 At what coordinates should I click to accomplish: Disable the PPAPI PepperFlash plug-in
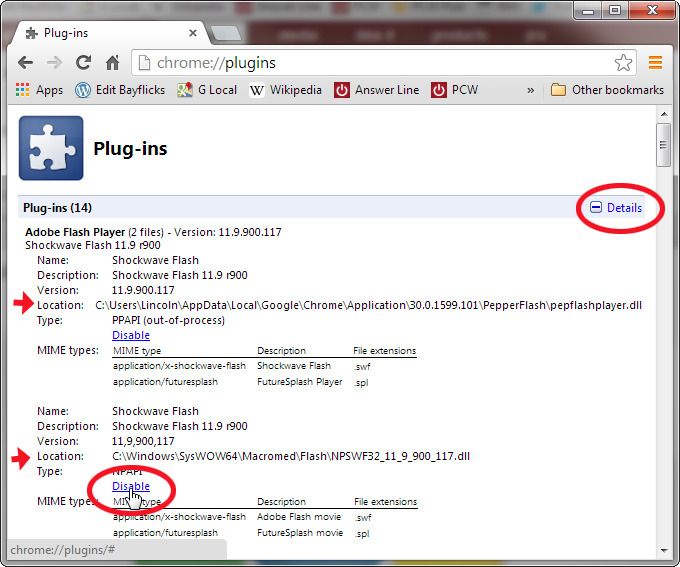click(x=131, y=335)
